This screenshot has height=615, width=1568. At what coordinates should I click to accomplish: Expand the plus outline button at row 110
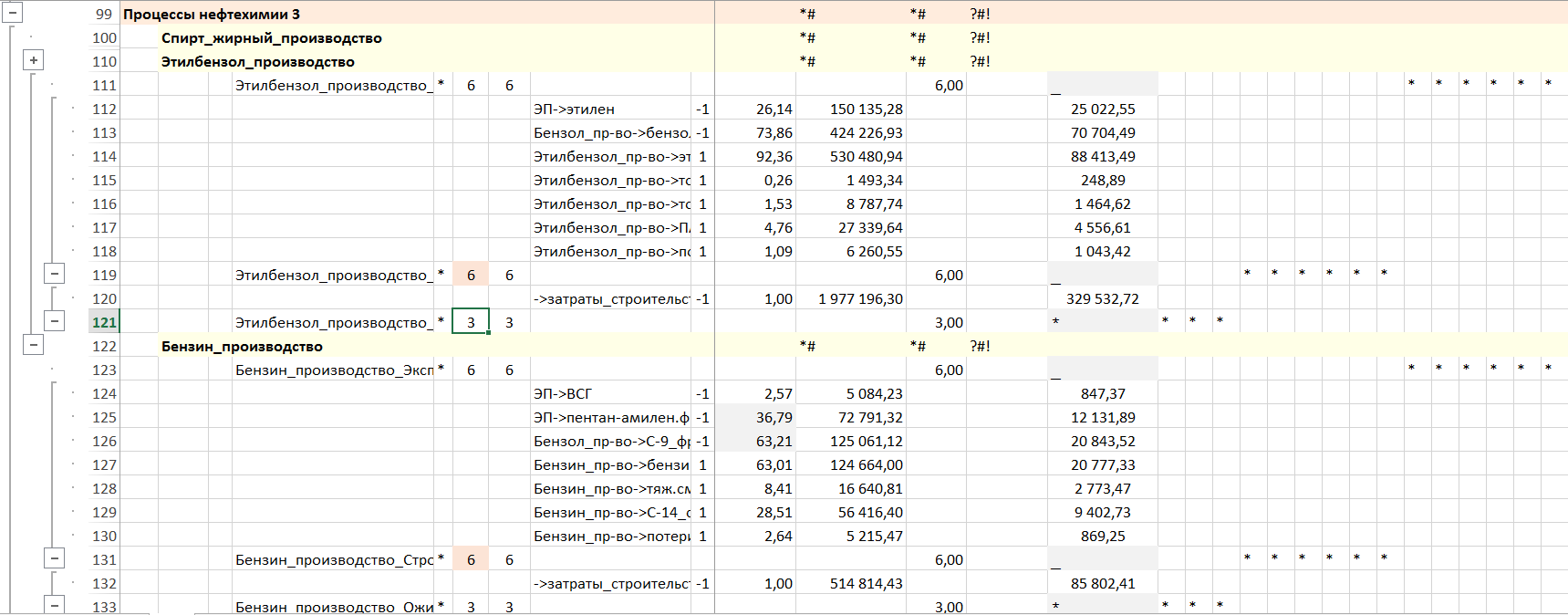pos(34,60)
